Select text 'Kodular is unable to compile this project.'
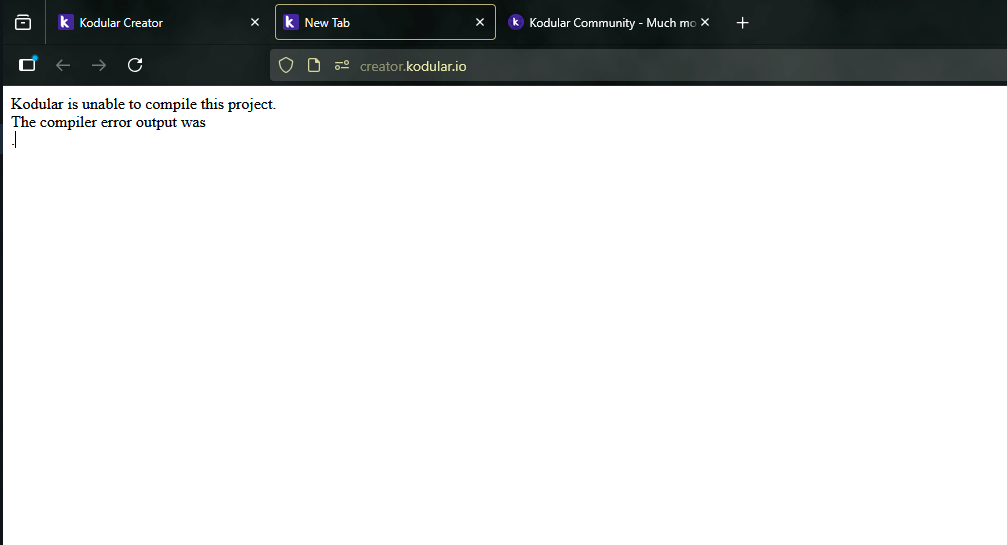 [143, 105]
